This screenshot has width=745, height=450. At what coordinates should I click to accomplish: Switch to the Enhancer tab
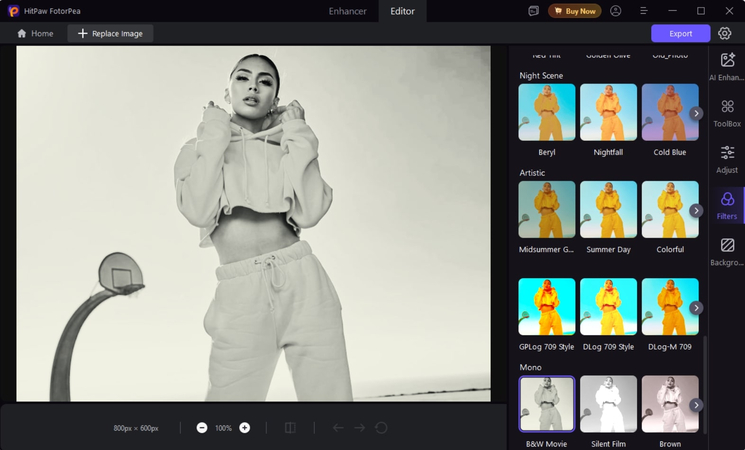pyautogui.click(x=350, y=11)
